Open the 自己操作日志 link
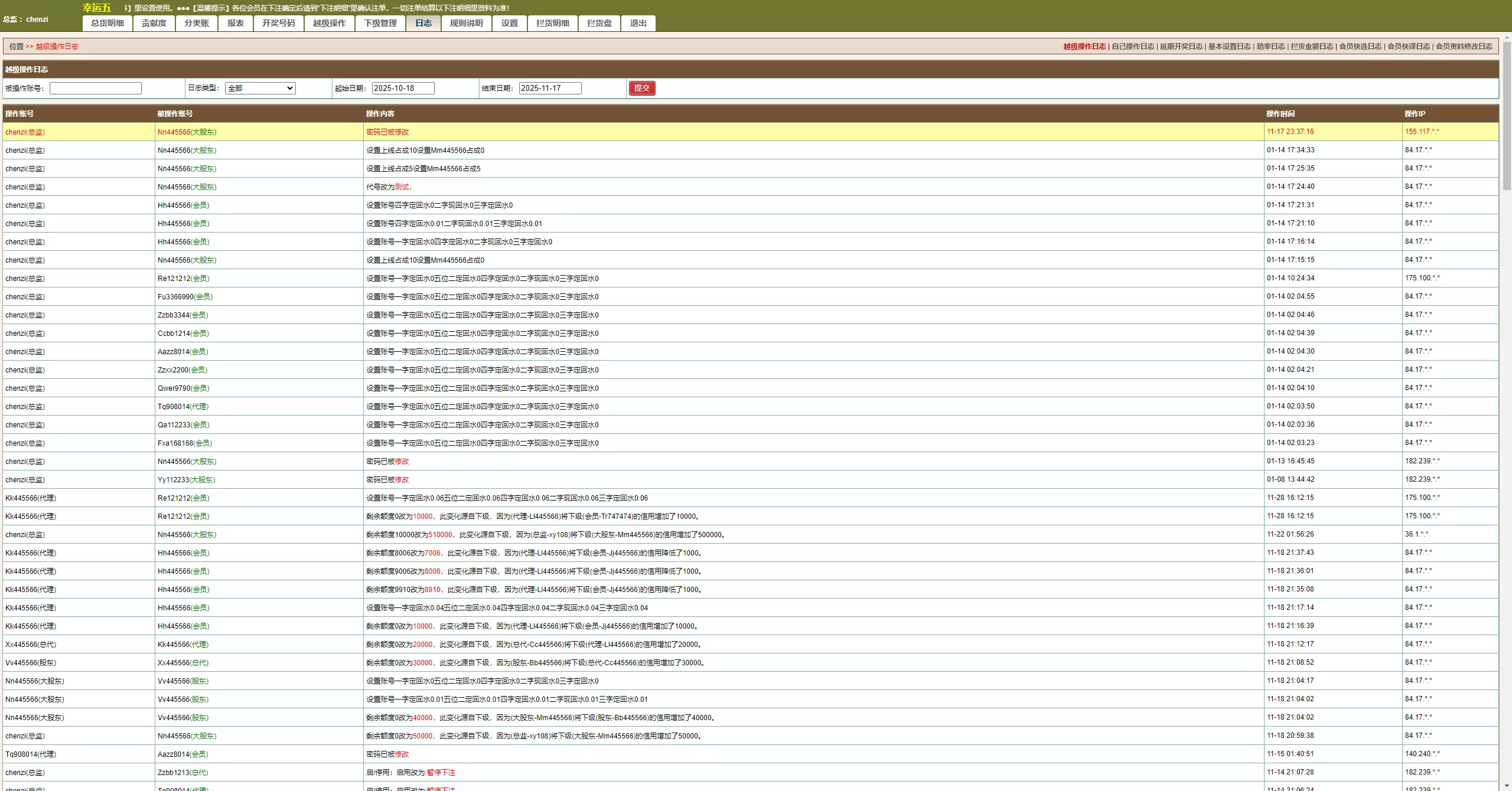 click(x=1133, y=46)
